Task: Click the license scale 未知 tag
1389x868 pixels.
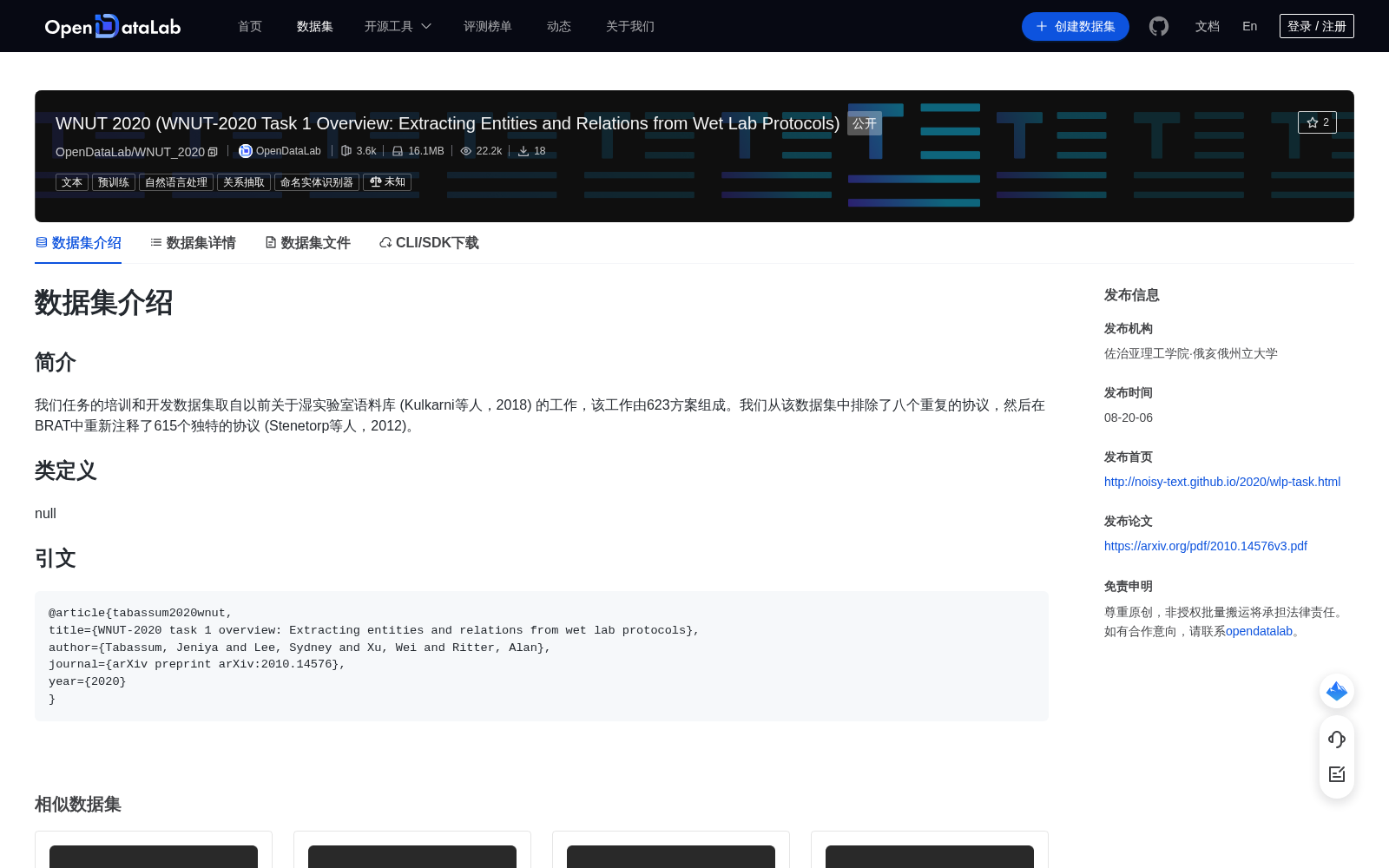Action: tap(387, 182)
